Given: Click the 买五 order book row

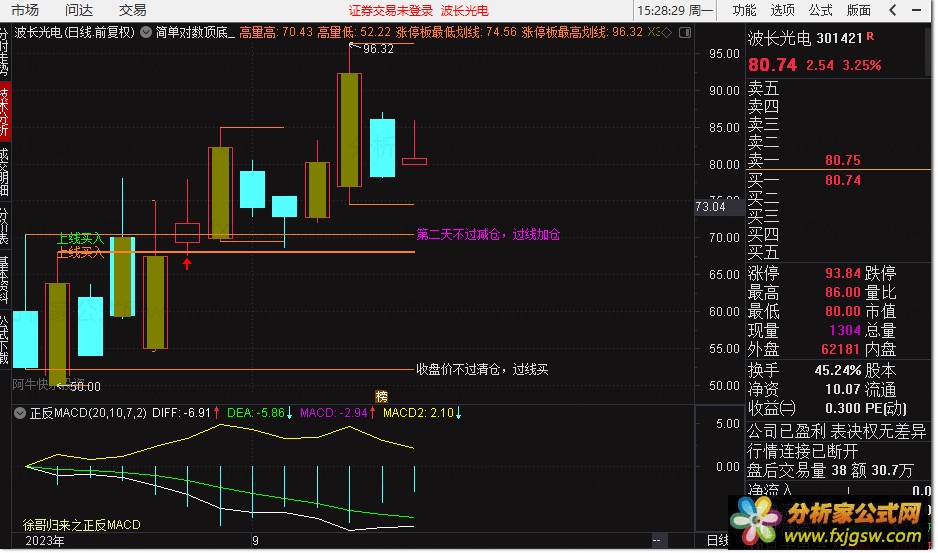Looking at the screenshot, I should (x=839, y=251).
